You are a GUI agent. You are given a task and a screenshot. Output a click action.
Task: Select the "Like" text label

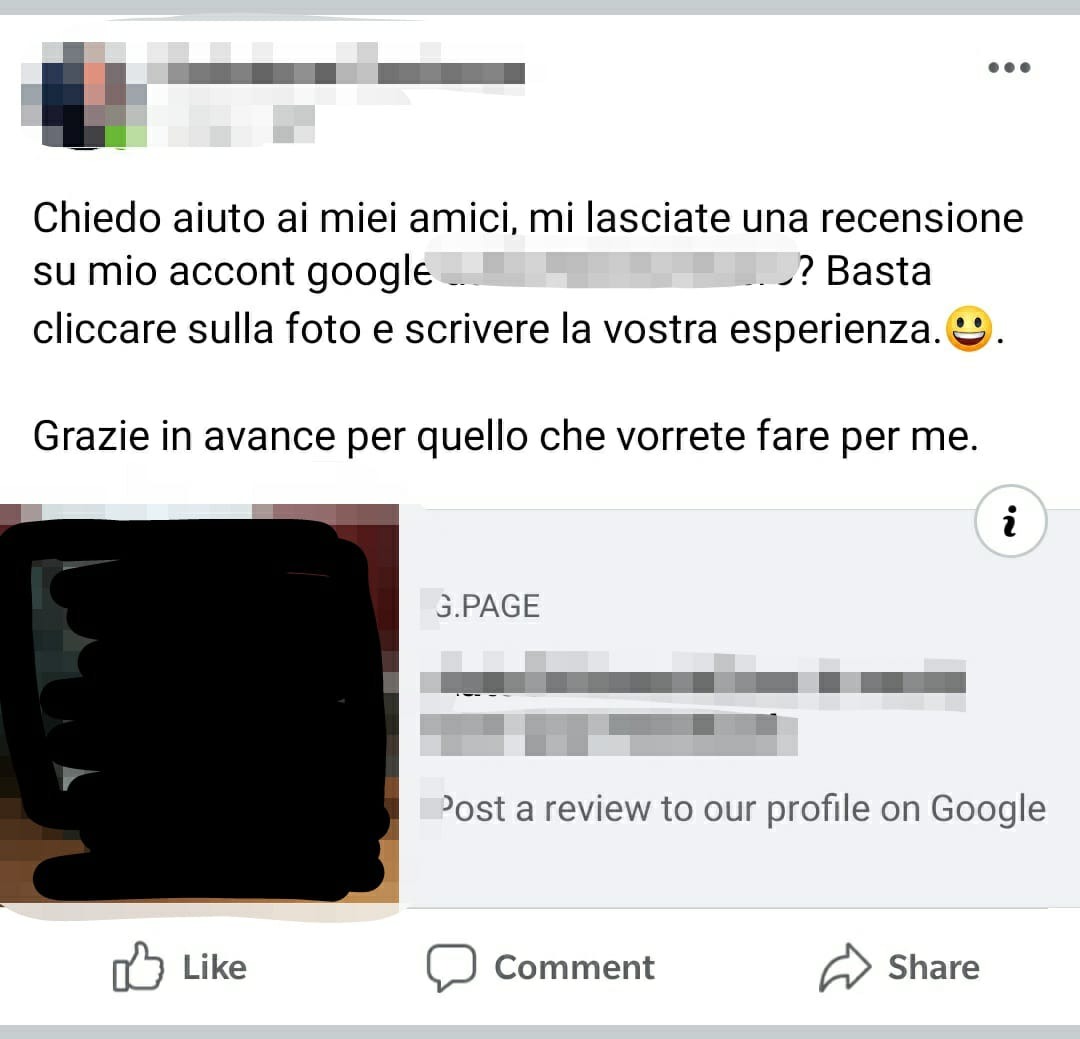[x=214, y=967]
